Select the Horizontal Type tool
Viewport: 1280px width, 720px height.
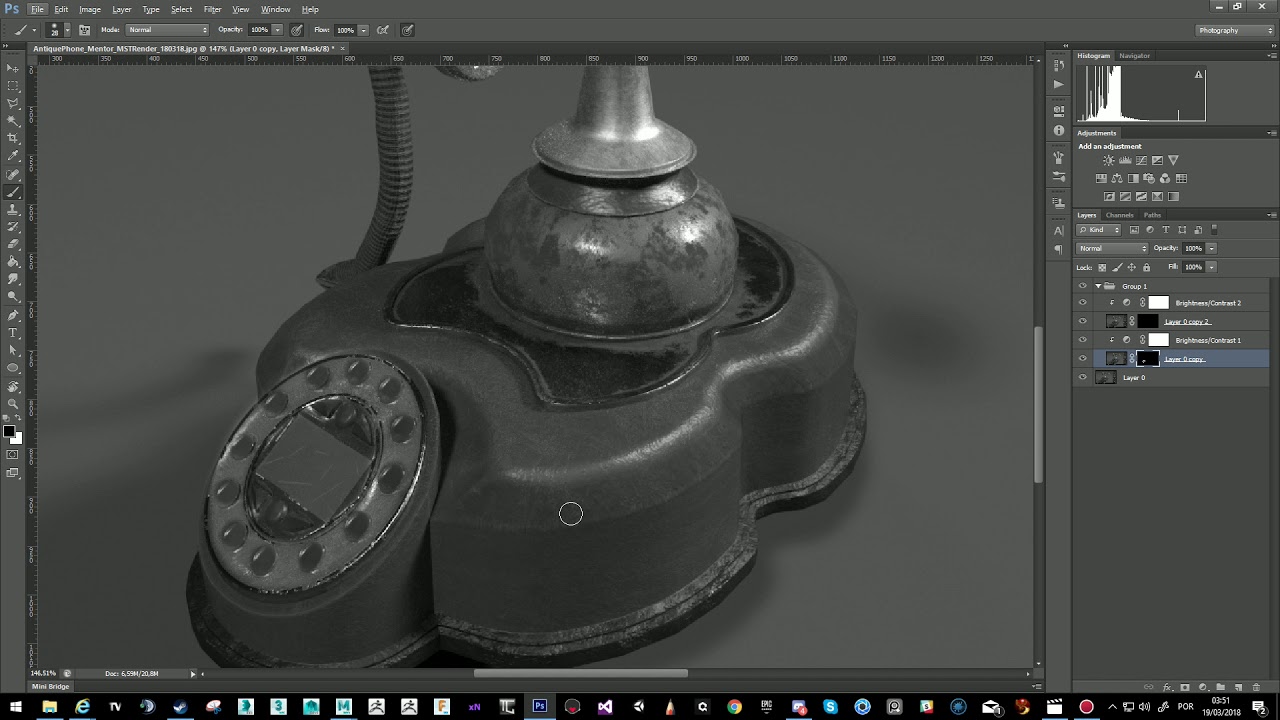[13, 333]
